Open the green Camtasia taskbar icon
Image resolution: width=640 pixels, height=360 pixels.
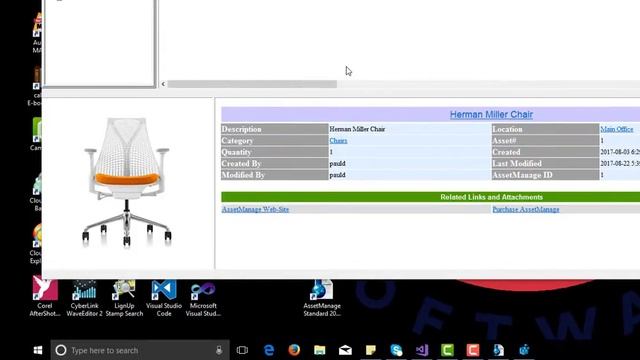pyautogui.click(x=447, y=350)
